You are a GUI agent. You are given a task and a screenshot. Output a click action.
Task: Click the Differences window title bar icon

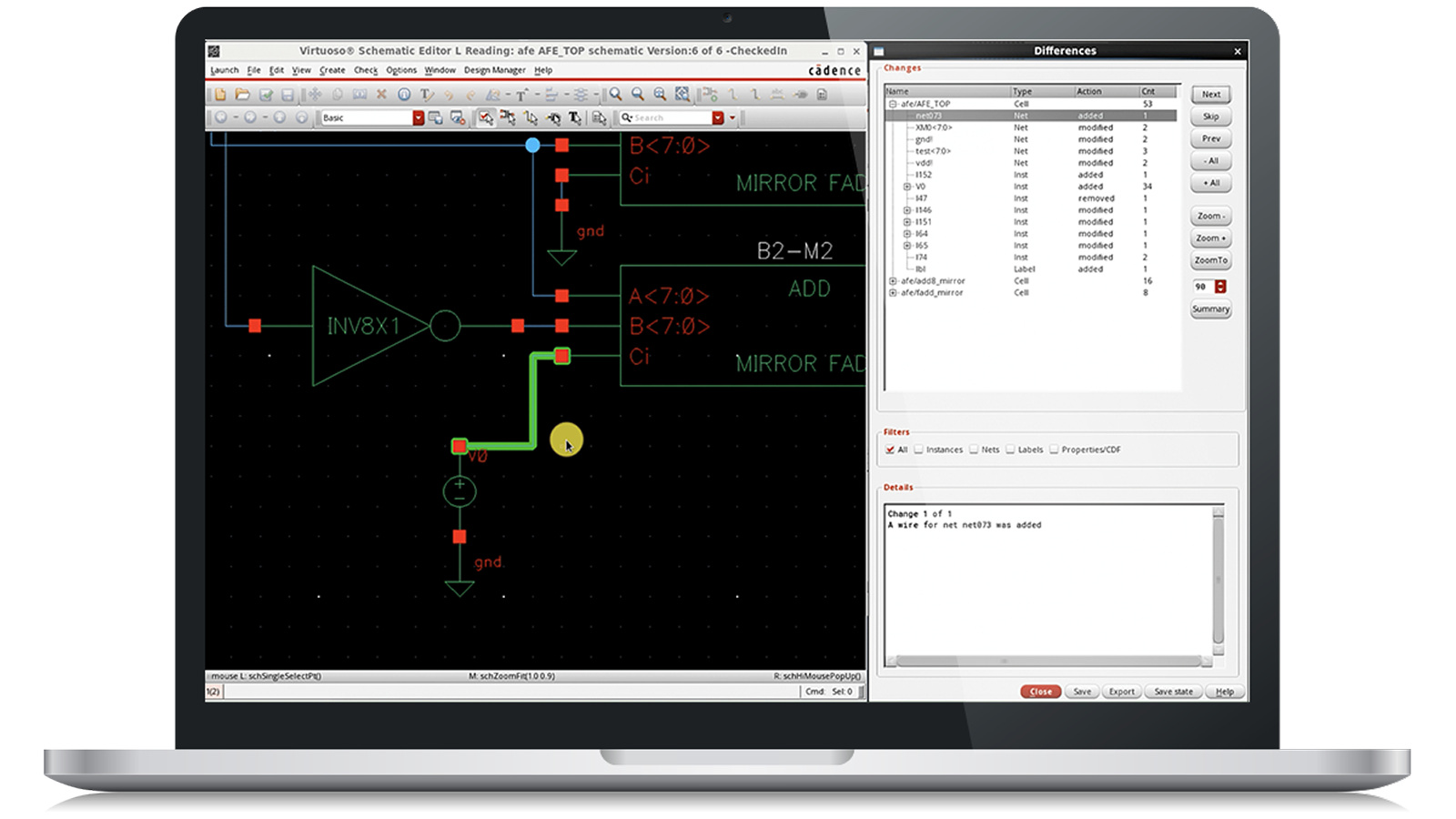pyautogui.click(x=879, y=51)
